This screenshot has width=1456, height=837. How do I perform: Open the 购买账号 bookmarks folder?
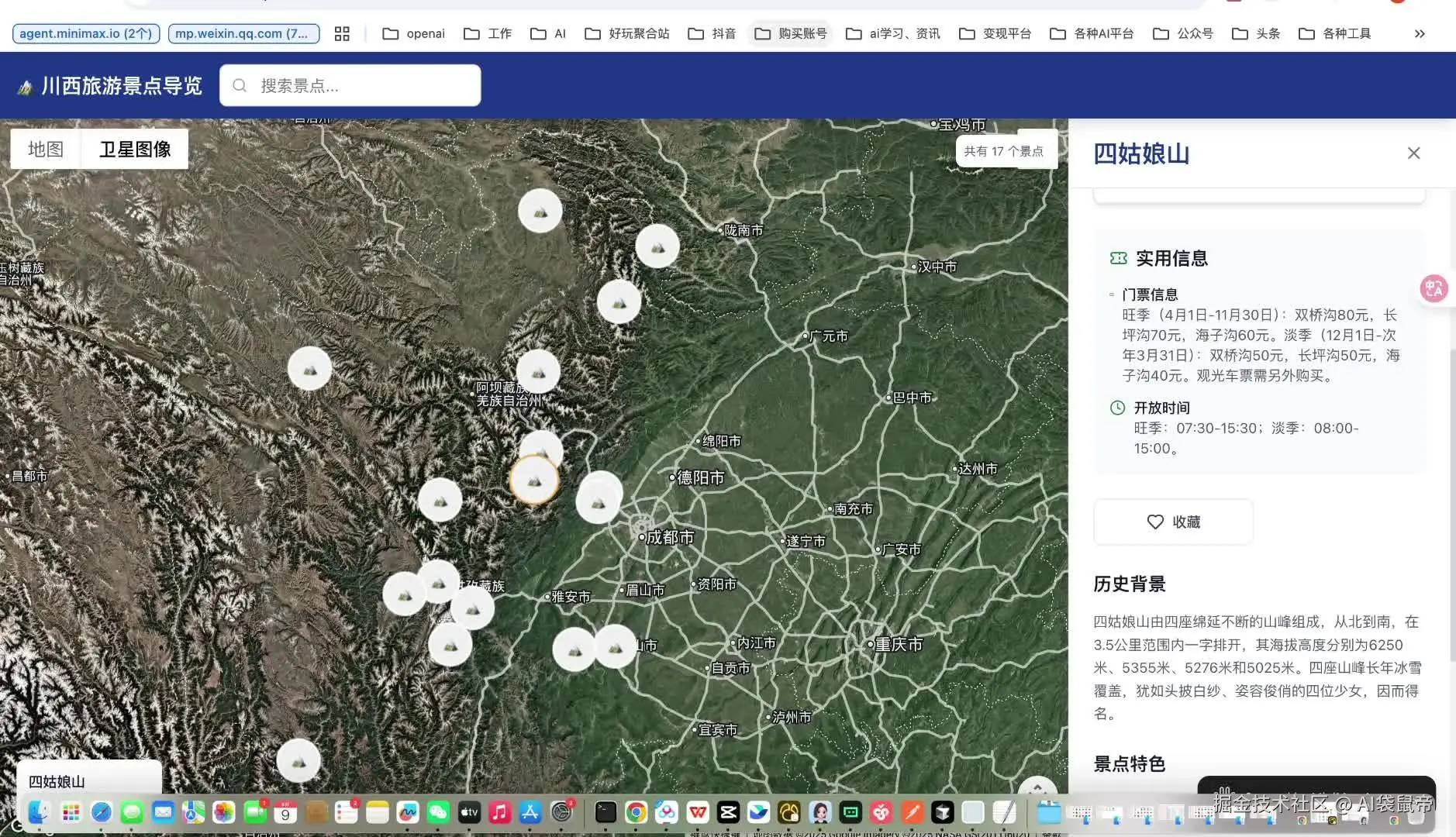coord(791,33)
